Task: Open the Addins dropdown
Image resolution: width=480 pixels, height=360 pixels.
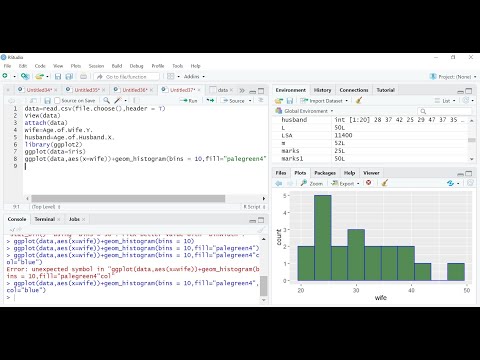Action: tap(194, 76)
